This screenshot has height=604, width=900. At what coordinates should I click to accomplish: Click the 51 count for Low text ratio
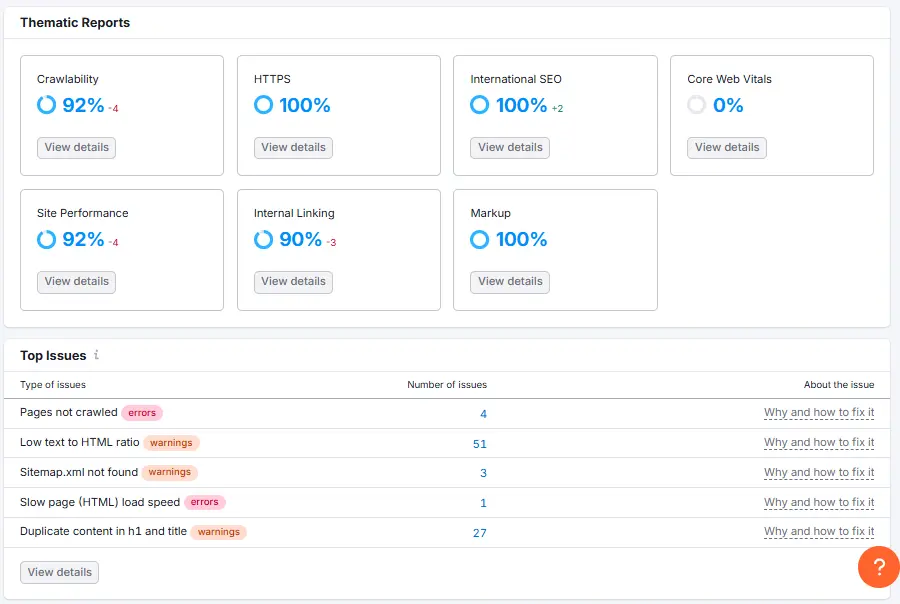point(479,443)
